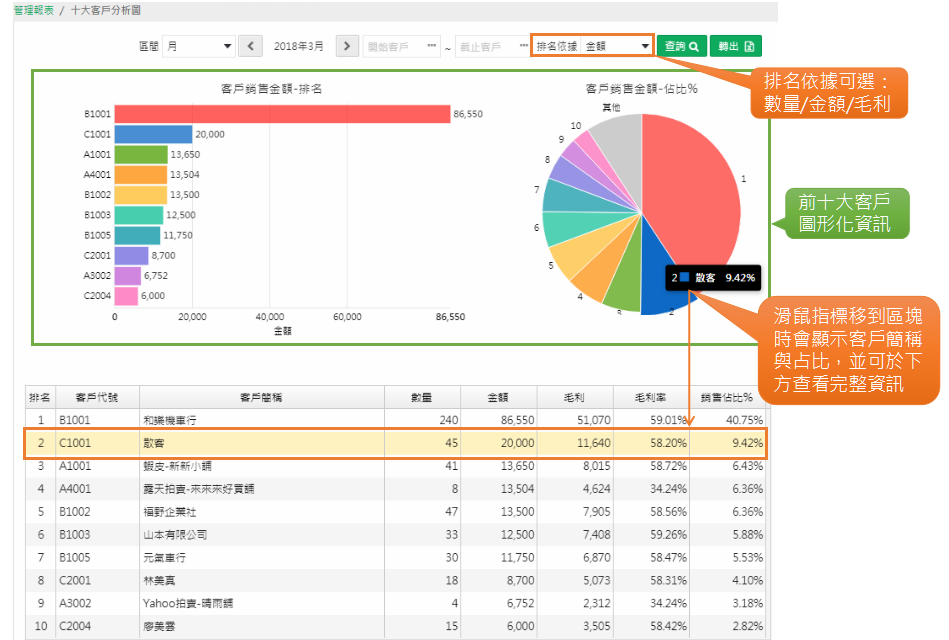Click the next month arrow button

click(348, 46)
